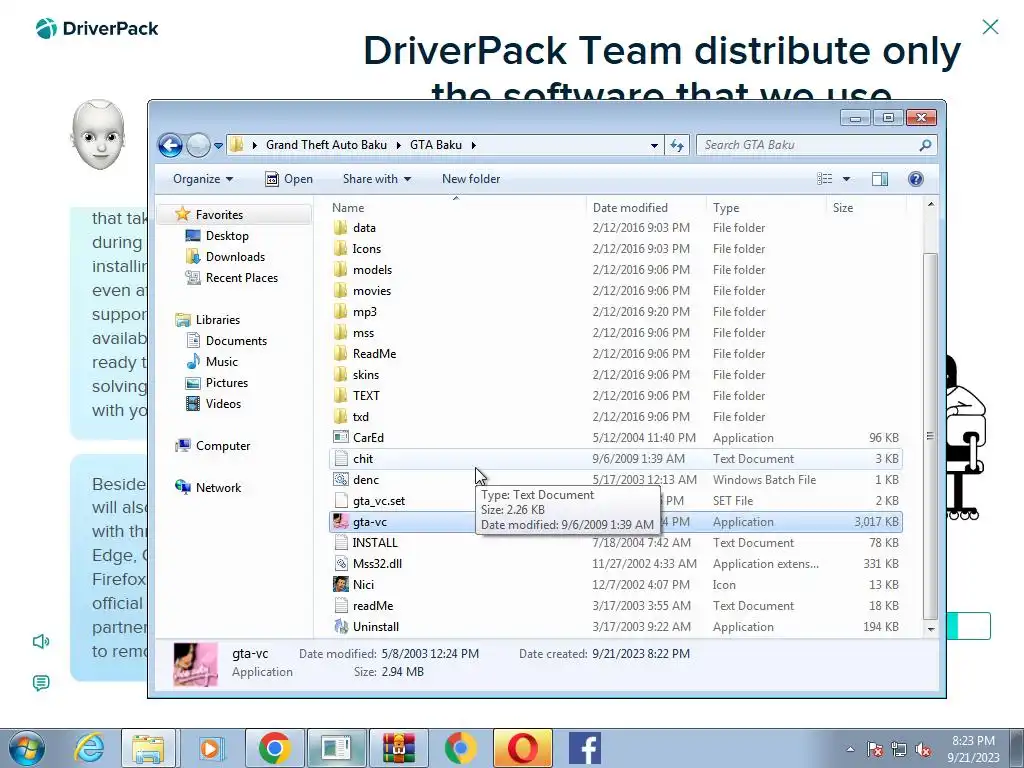Select the CarEd application icon
The image size is (1024, 768).
[x=340, y=438]
